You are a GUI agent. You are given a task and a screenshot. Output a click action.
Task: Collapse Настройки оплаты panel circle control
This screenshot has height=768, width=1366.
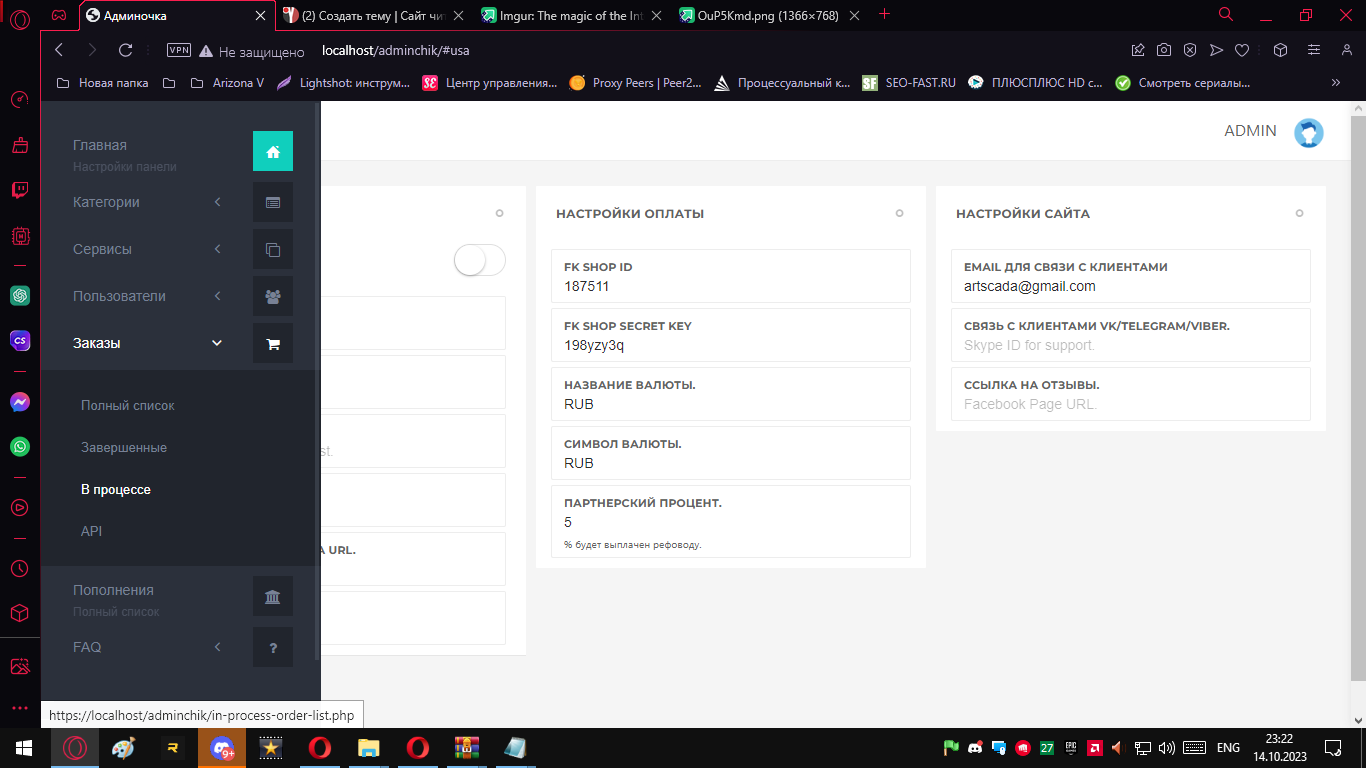click(899, 213)
